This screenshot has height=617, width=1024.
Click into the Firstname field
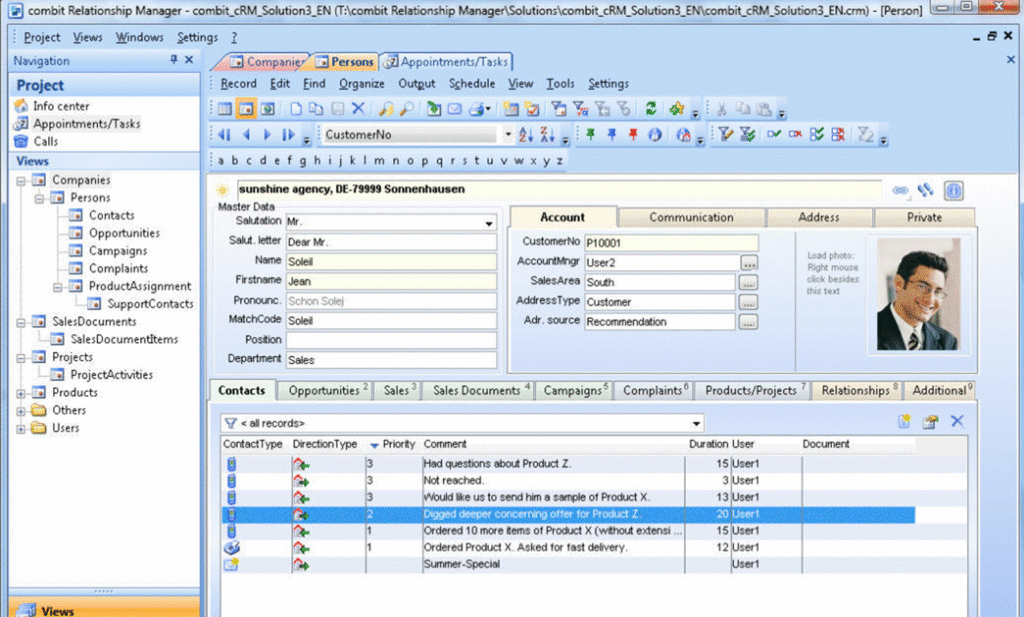pos(391,281)
